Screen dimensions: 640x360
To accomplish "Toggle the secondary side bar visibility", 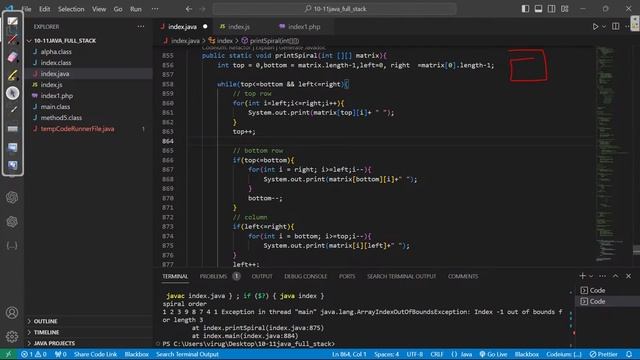I will [x=551, y=9].
